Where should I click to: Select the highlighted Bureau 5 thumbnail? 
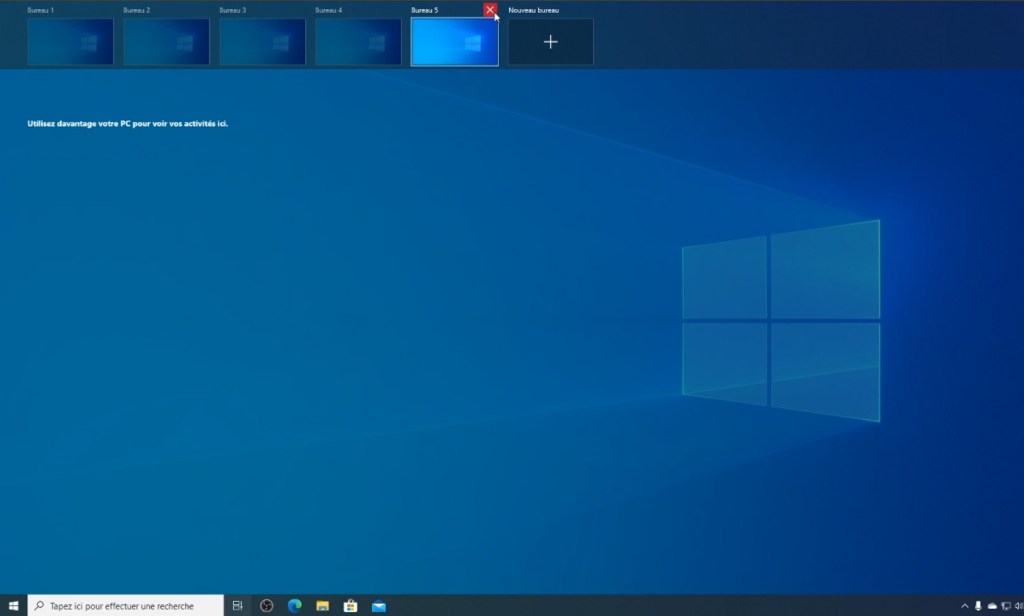(x=454, y=42)
